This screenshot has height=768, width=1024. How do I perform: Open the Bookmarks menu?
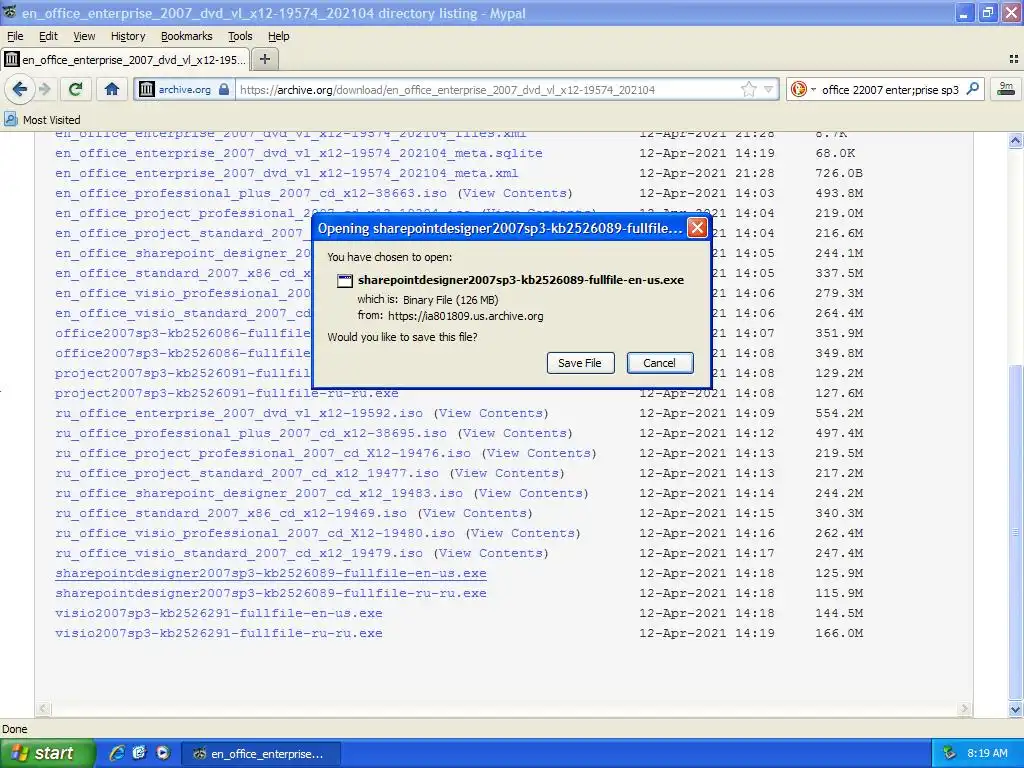click(186, 36)
